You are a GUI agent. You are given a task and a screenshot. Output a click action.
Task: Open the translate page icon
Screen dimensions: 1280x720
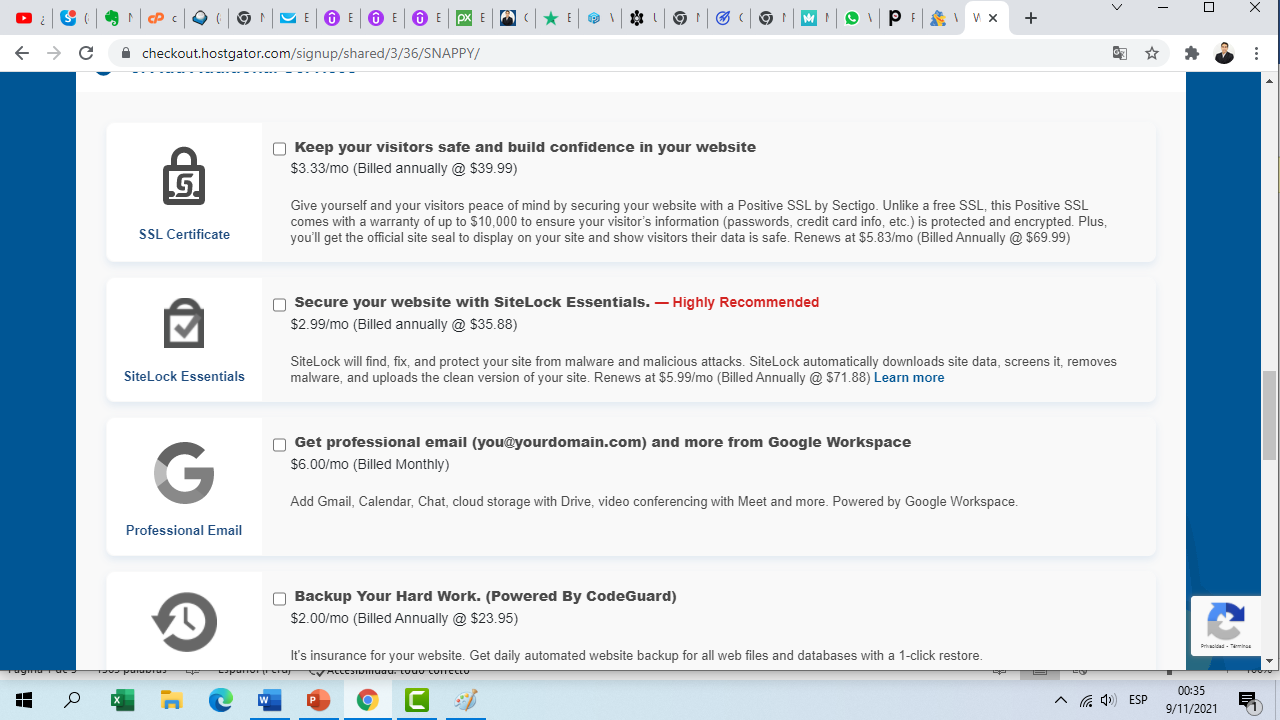click(x=1120, y=53)
